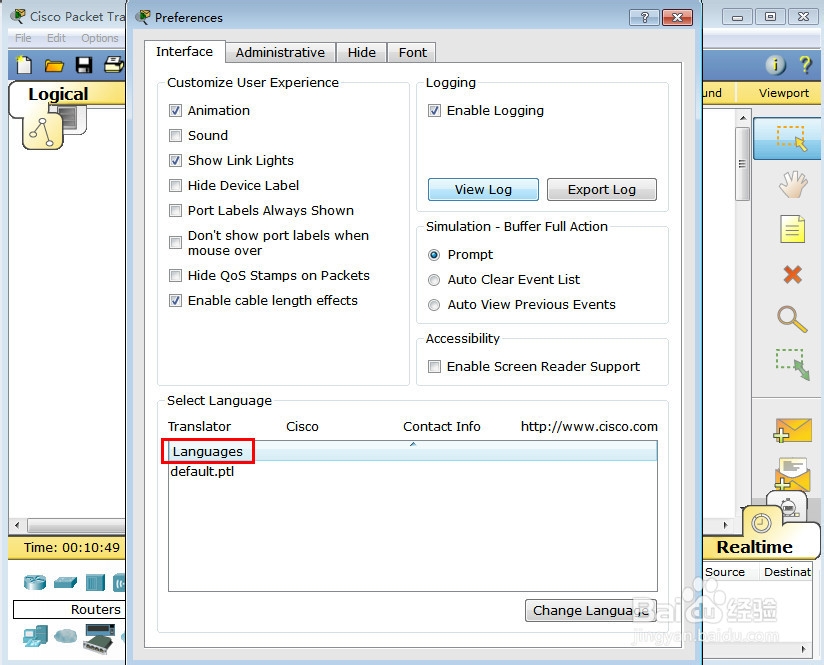This screenshot has width=824, height=665.
Task: Select the magnifying glass Inspect tool
Action: coord(792,319)
